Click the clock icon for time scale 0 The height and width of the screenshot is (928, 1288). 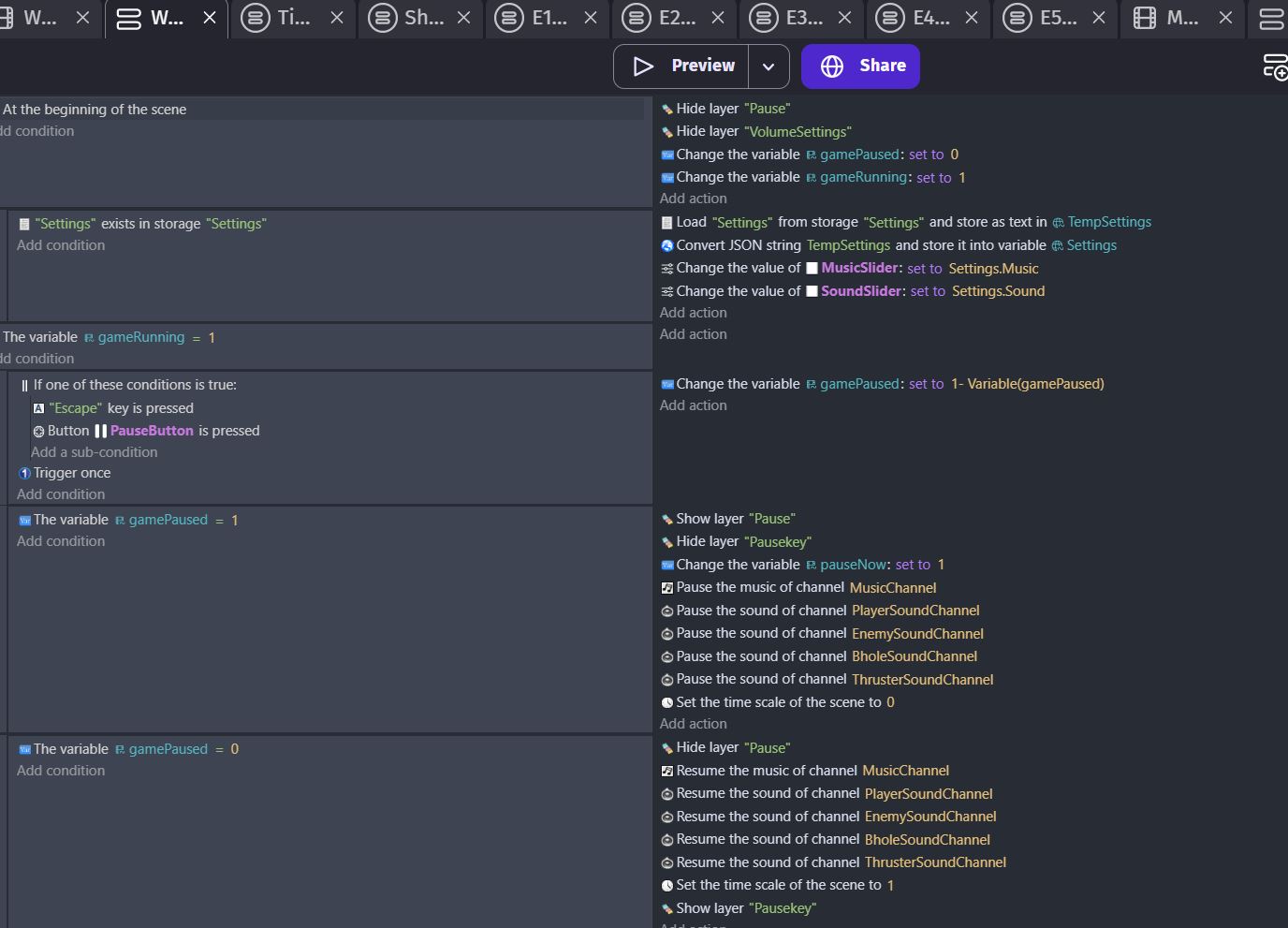[x=667, y=702]
